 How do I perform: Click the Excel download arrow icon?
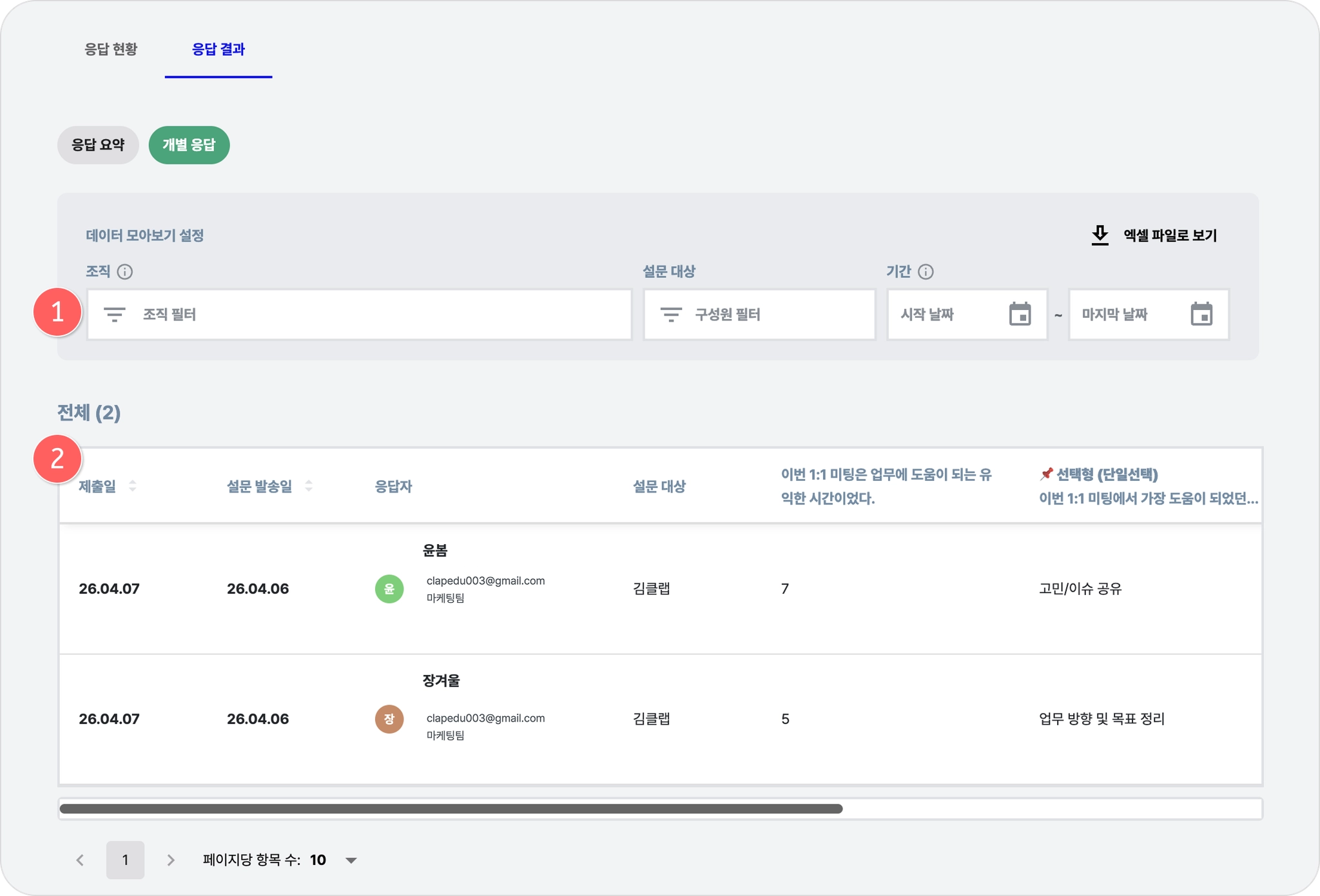(1100, 235)
